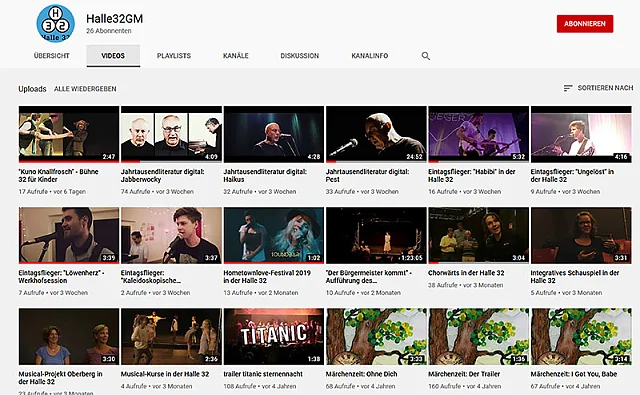Click the title Märchenzeit: Ohne Dich

[x=361, y=374]
